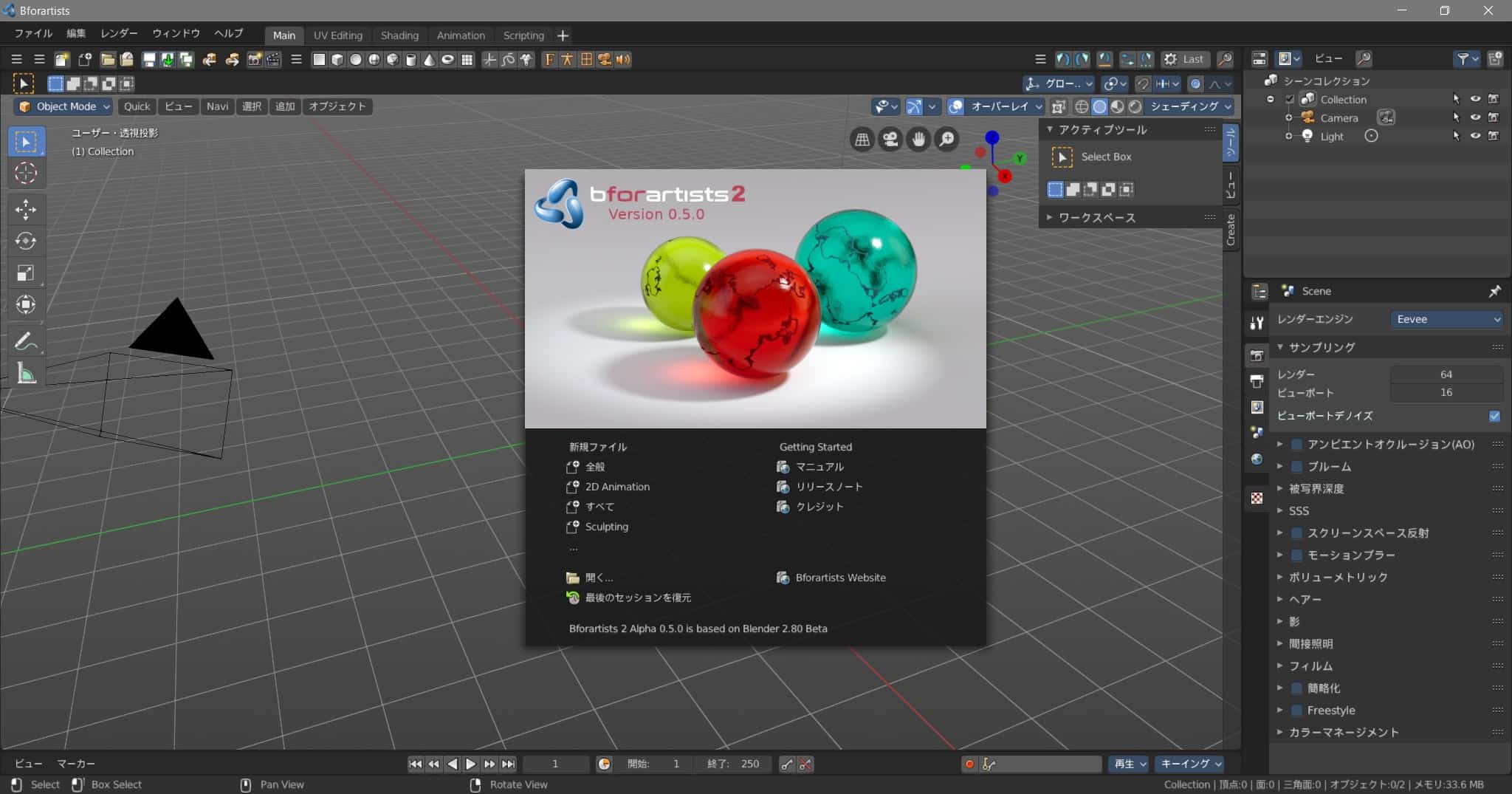Open the outliner filter funnel dropdown

click(x=1467, y=59)
